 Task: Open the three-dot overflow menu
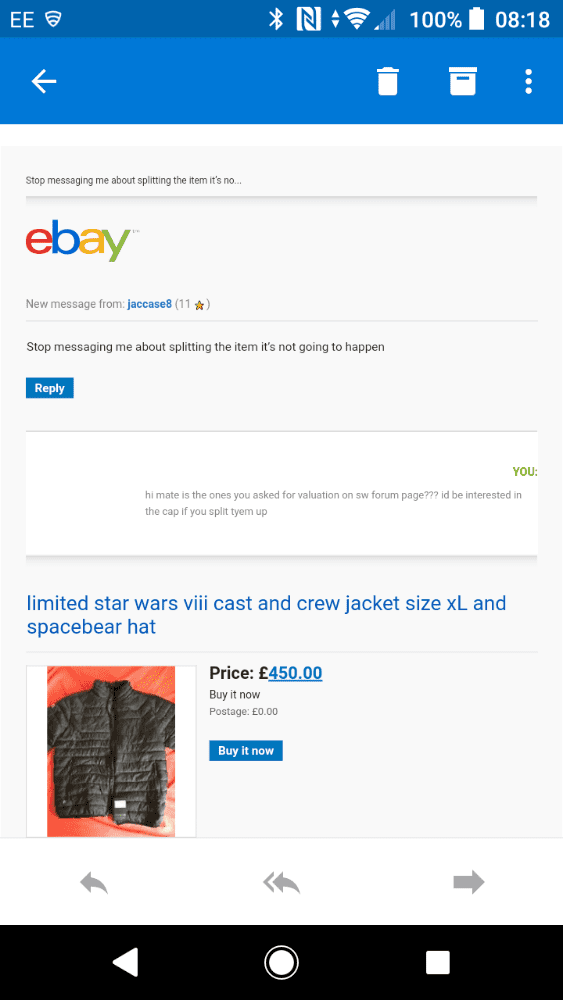(528, 82)
